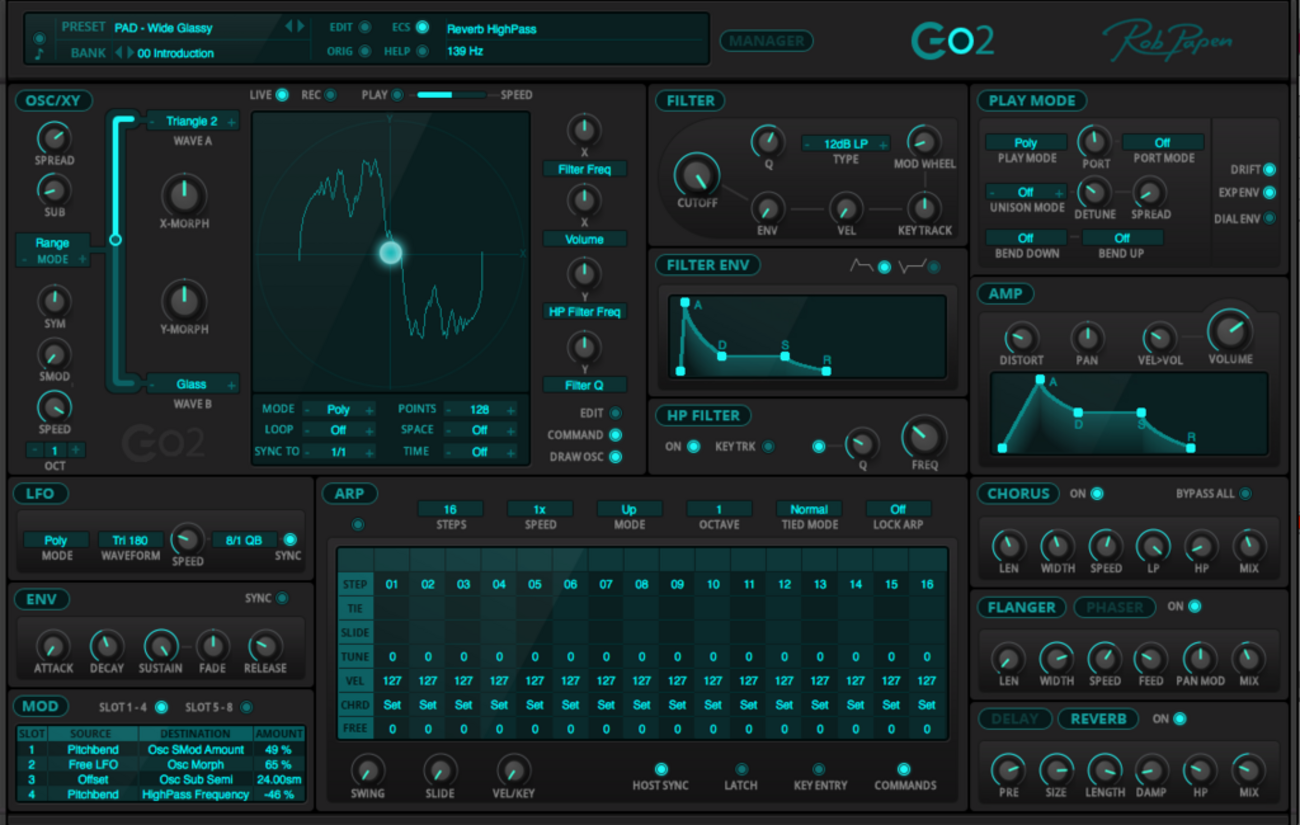Viewport: 1300px width, 825px height.
Task: Click the plus beside the oscillator Range MODE
Action: point(83,259)
